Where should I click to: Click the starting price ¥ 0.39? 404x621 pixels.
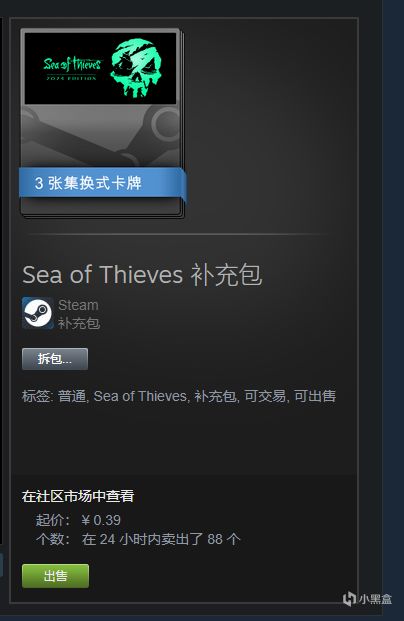[x=101, y=520]
